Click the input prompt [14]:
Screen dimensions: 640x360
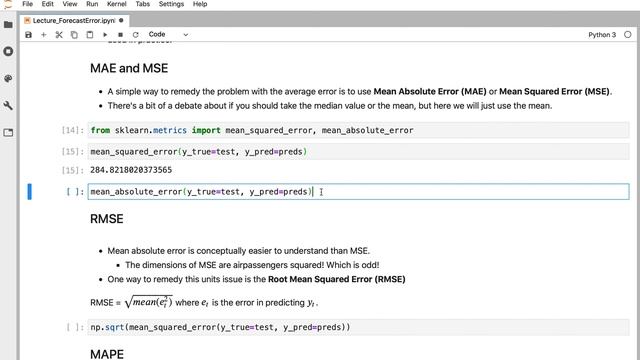coord(73,130)
